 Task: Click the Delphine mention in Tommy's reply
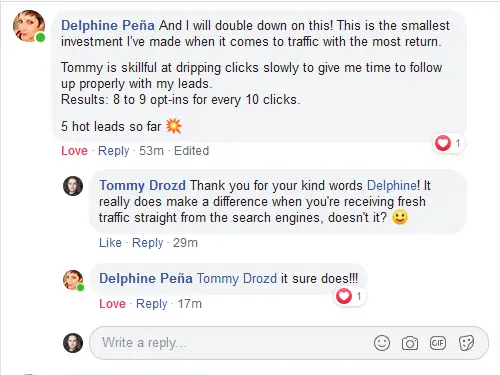tap(392, 185)
